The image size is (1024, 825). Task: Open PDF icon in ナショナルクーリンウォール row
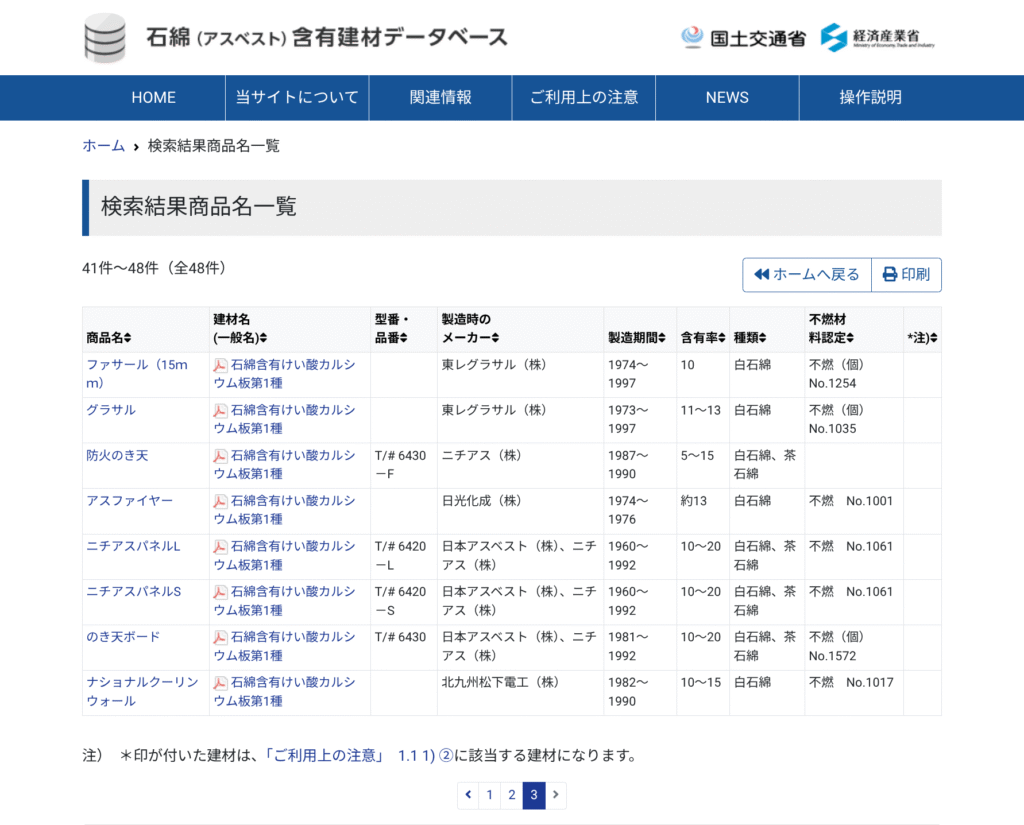coord(220,683)
